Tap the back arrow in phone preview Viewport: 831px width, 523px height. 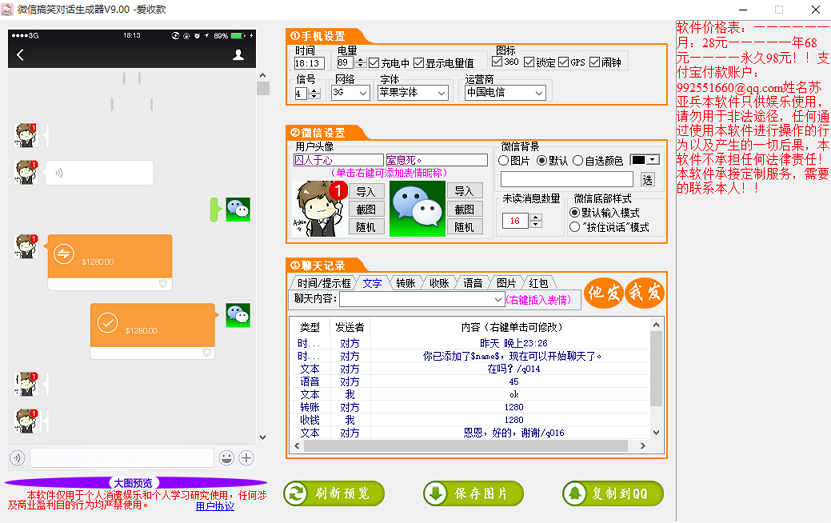point(20,55)
